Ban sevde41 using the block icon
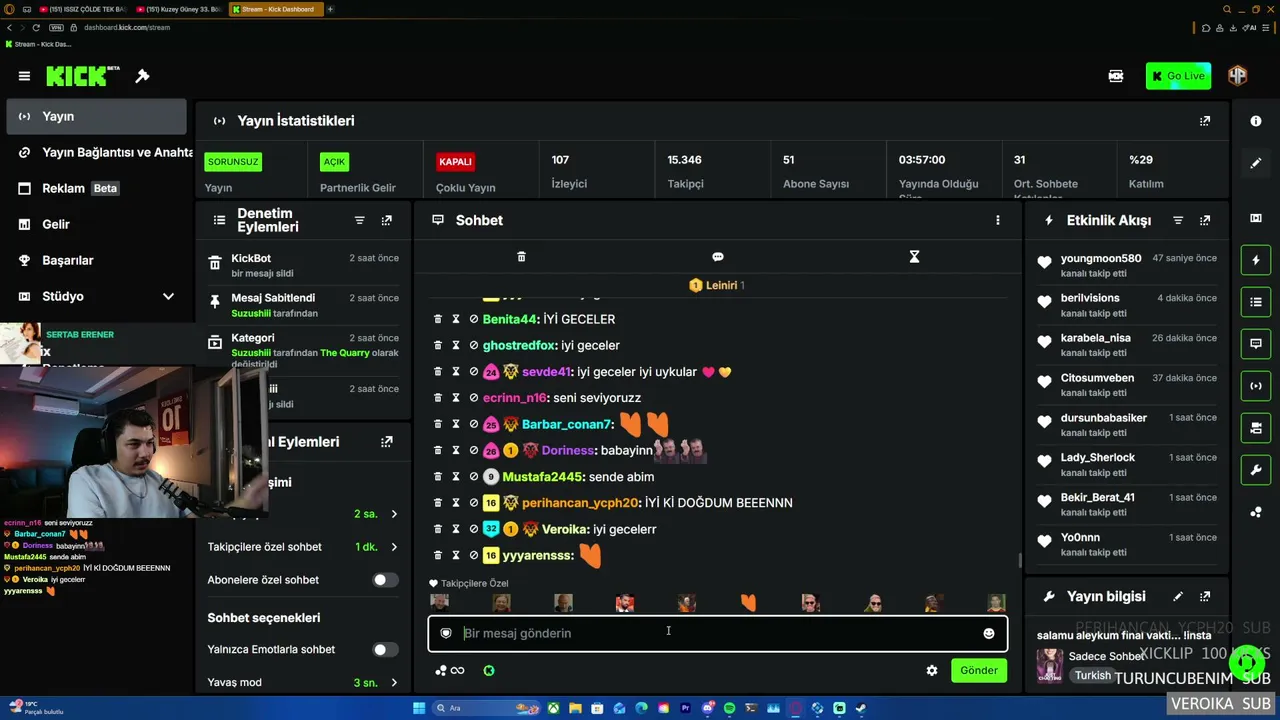Screen dimensions: 1280x720 [x=473, y=371]
